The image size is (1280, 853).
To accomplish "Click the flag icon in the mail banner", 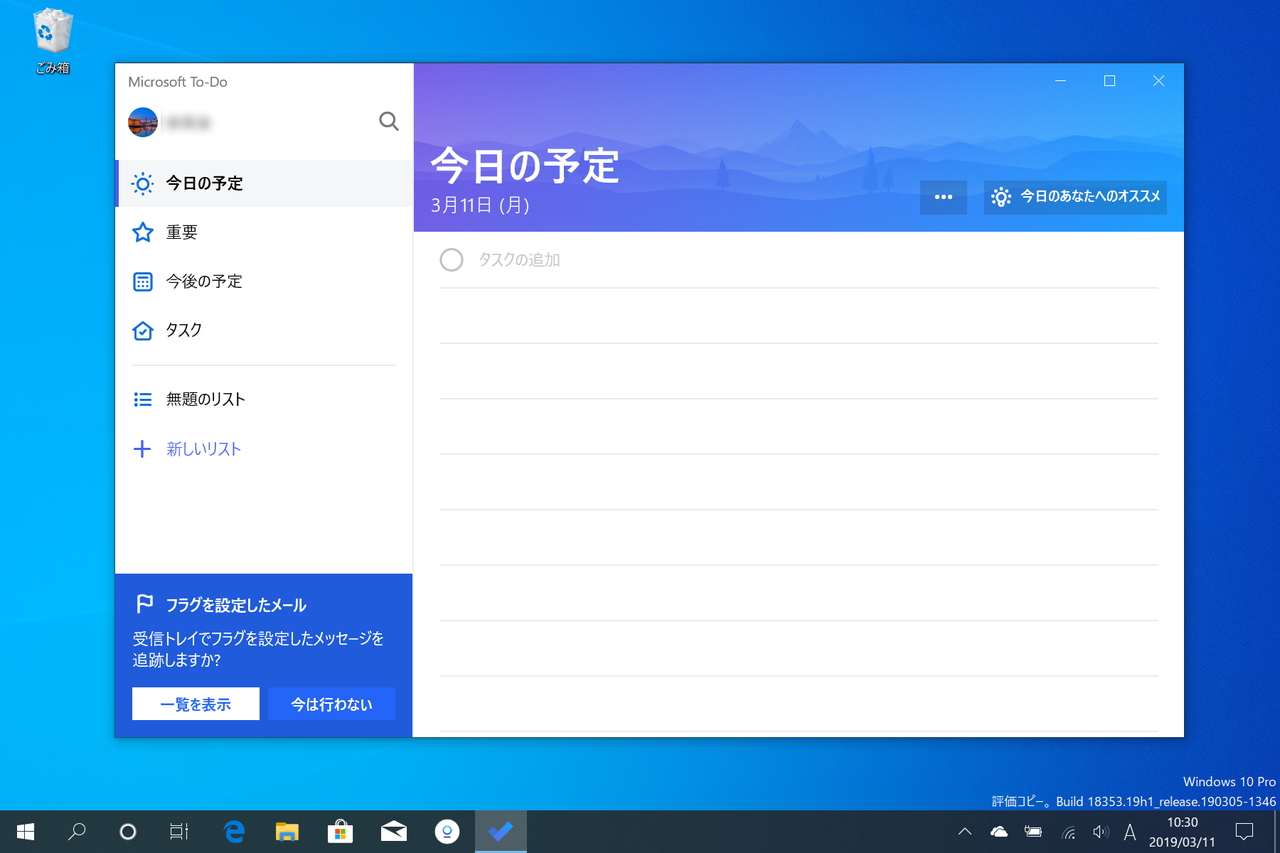I will coord(143,603).
